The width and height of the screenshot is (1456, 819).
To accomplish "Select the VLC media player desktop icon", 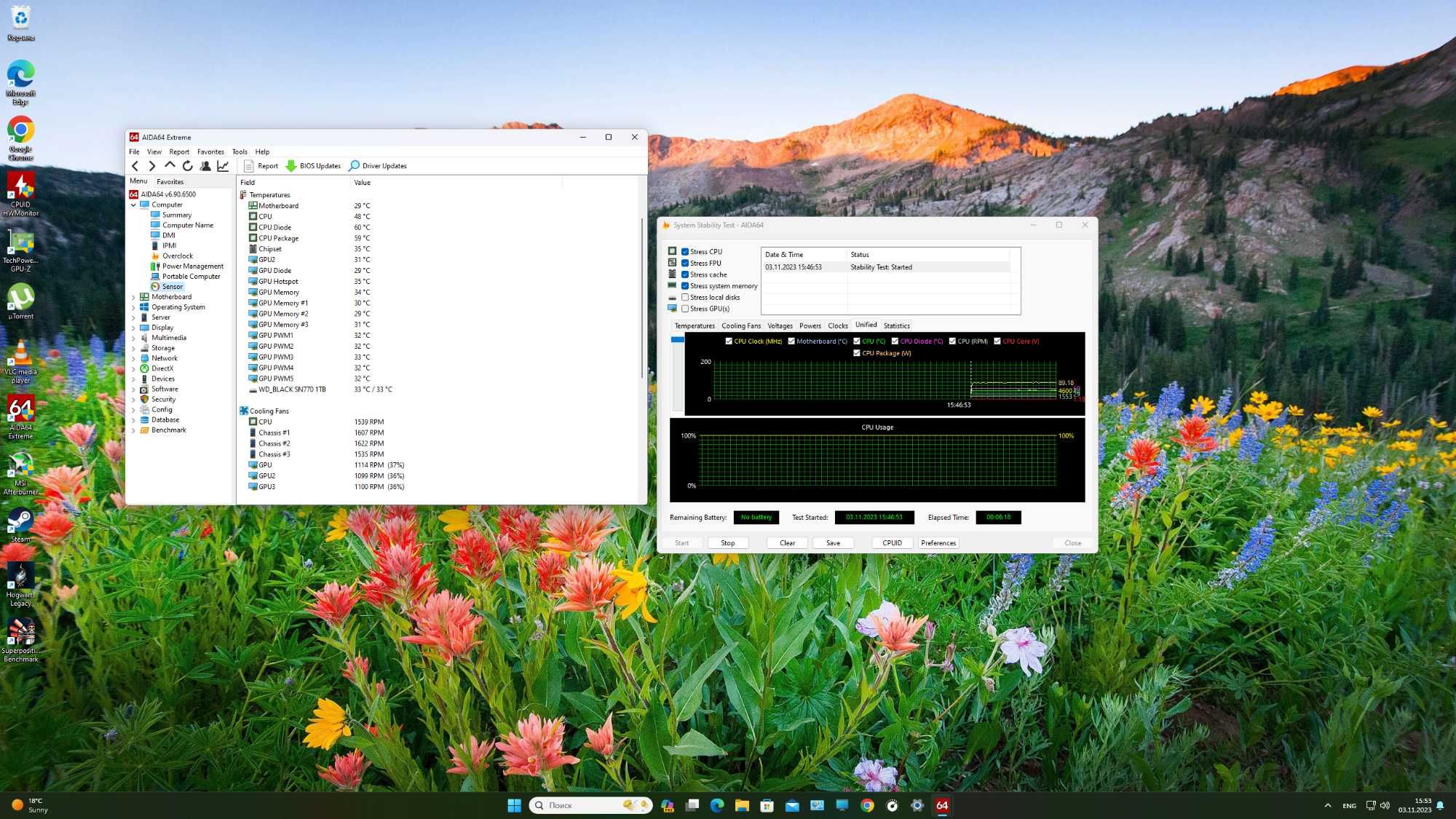I will pyautogui.click(x=21, y=362).
